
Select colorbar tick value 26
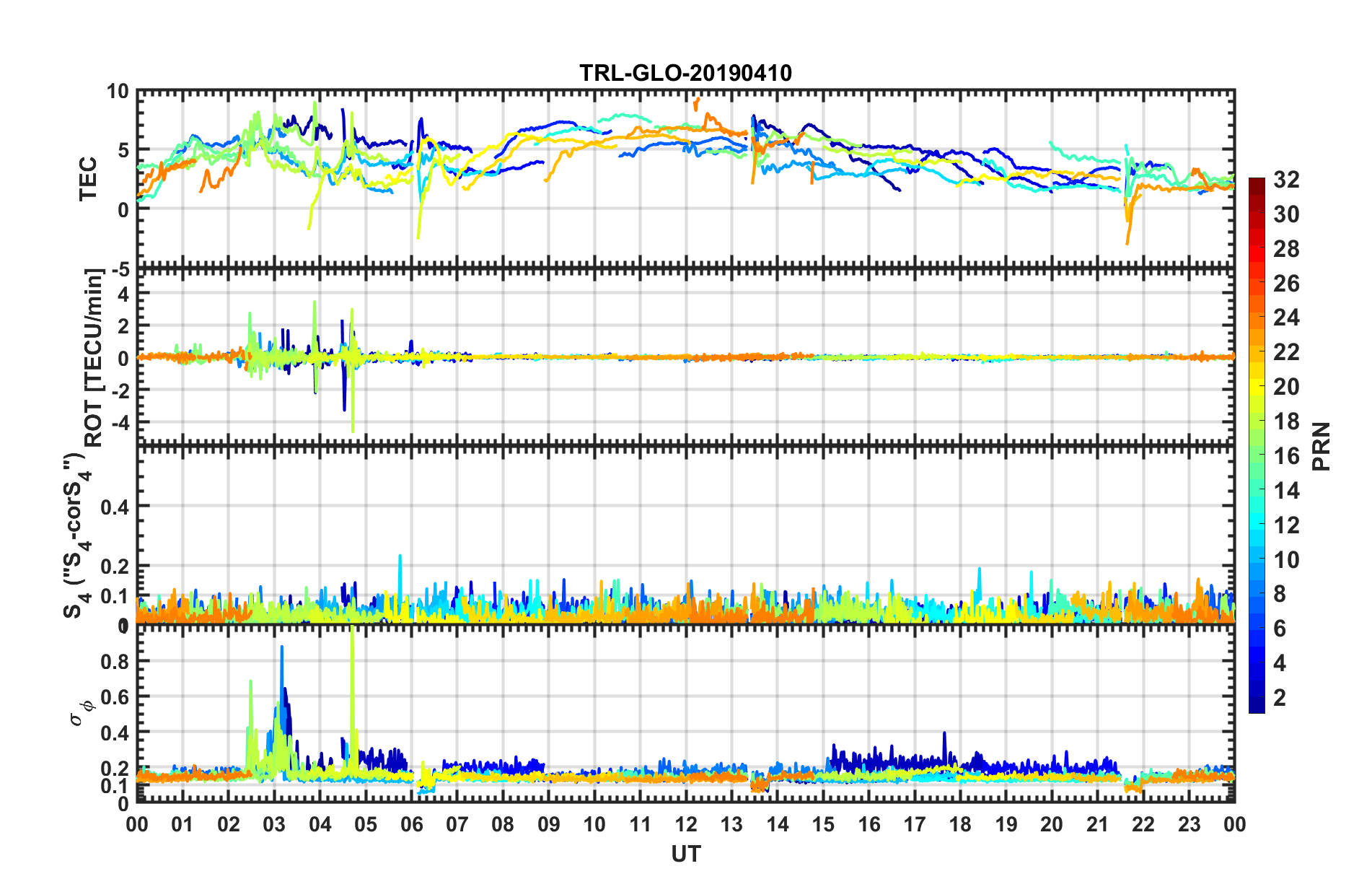point(1286,284)
